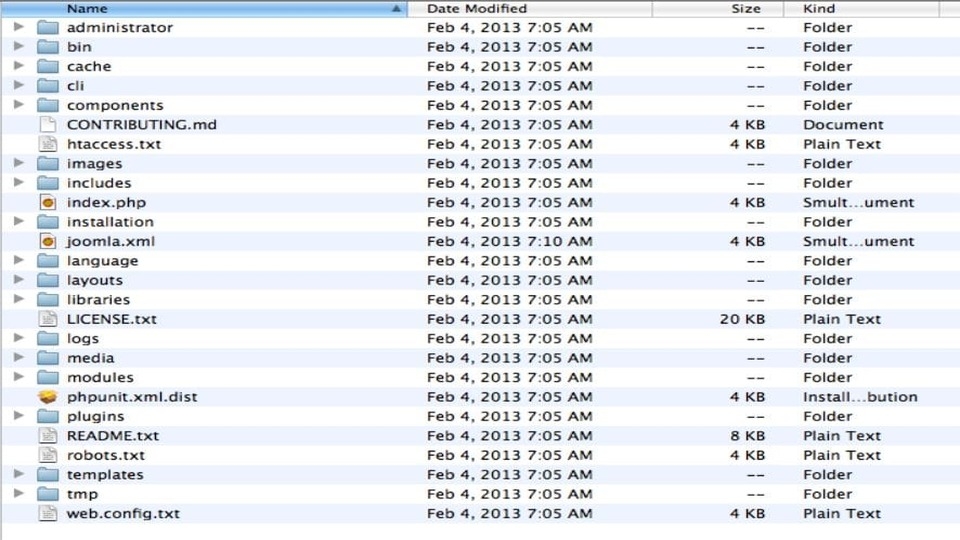Click the templates folder icon

[48, 474]
